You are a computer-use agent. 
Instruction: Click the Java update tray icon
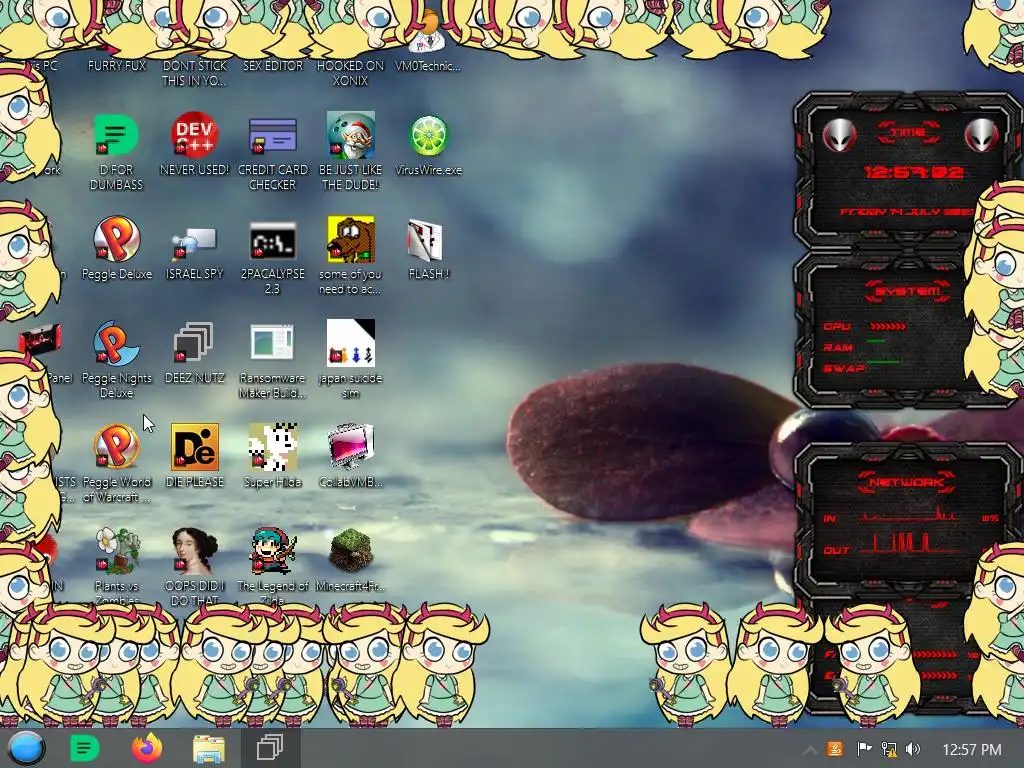835,749
